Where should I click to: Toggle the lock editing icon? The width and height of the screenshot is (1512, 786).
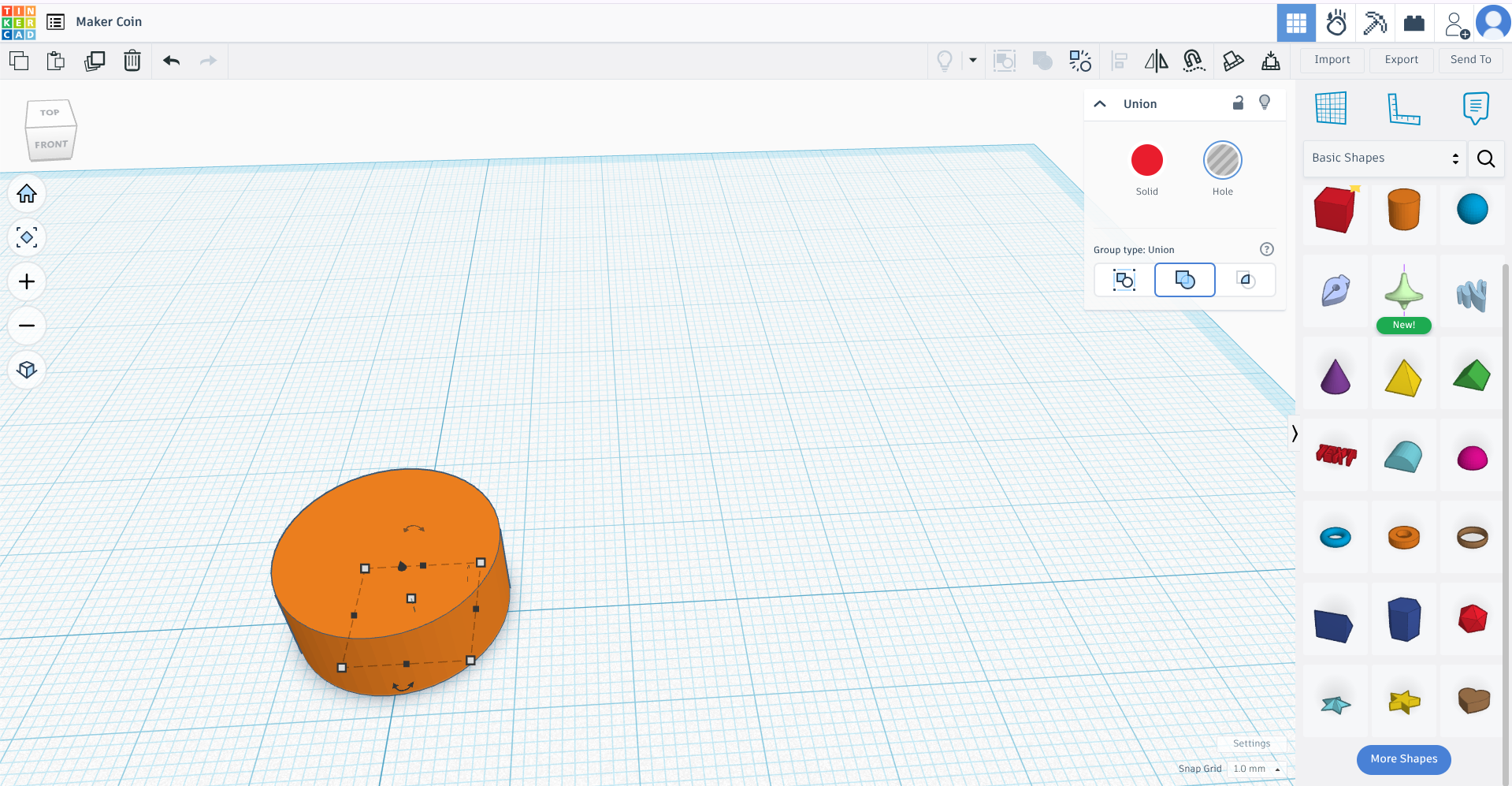(1238, 102)
